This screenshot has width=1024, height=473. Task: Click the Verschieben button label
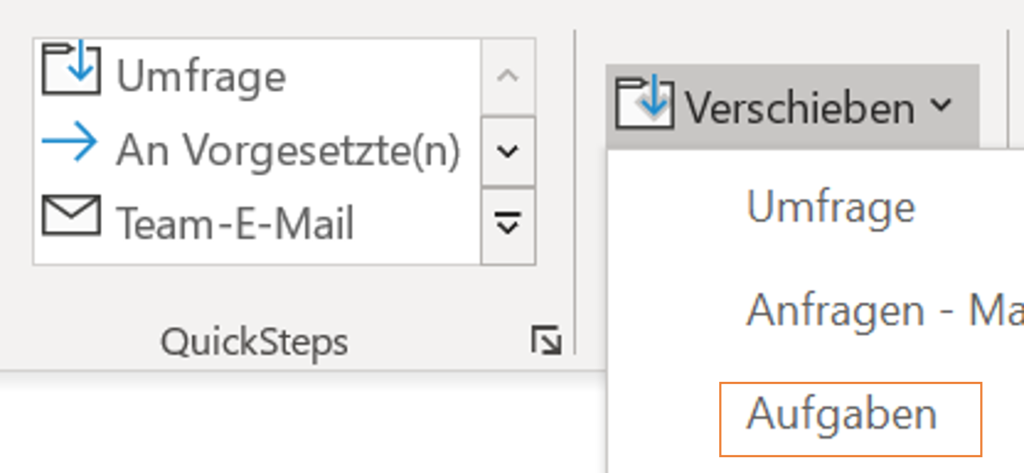click(799, 107)
